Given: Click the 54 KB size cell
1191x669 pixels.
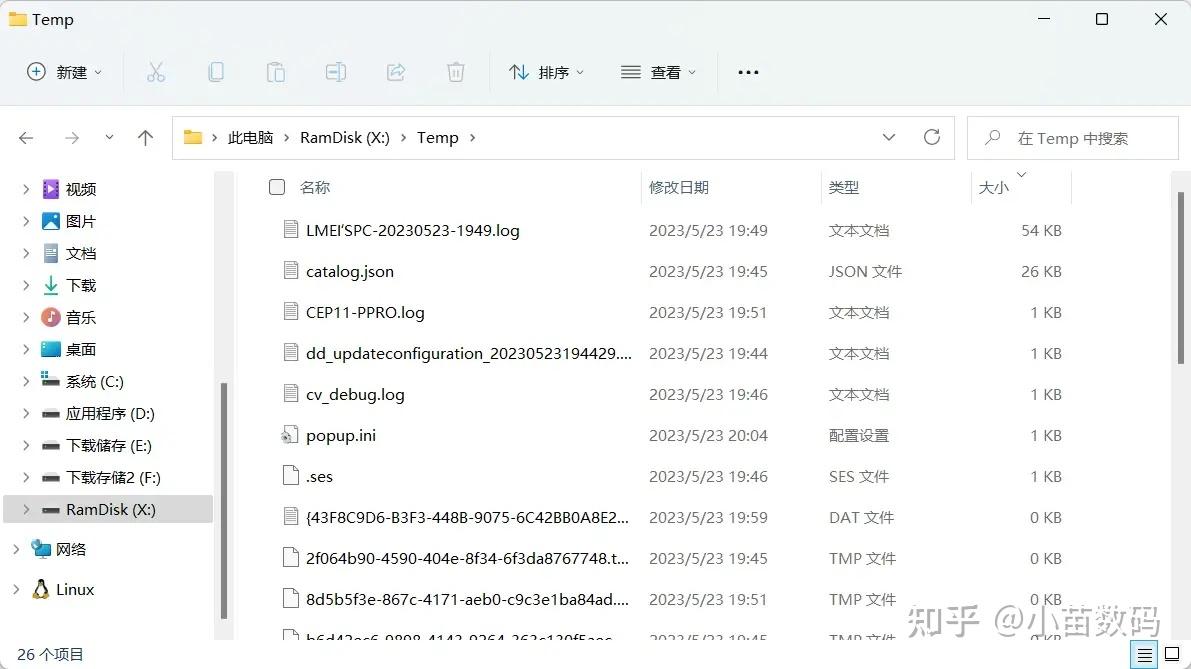Looking at the screenshot, I should tap(1041, 230).
